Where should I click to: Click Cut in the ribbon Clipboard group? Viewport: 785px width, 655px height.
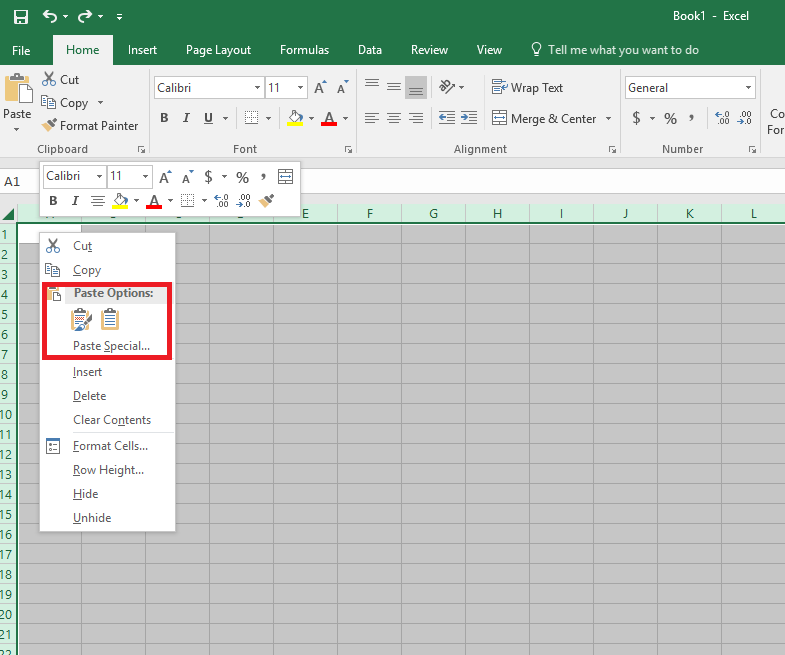(61, 79)
